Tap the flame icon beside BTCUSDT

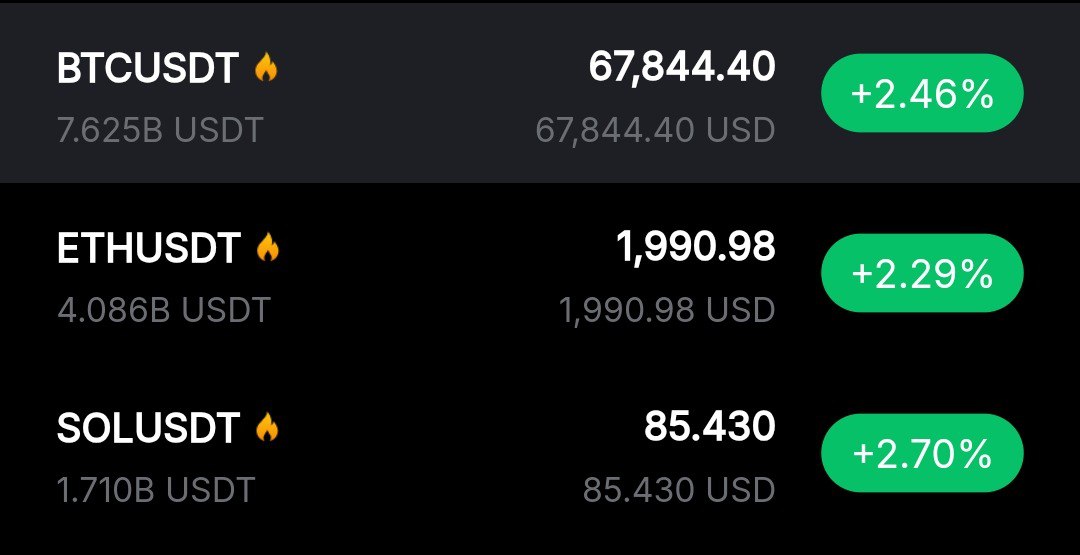point(265,68)
